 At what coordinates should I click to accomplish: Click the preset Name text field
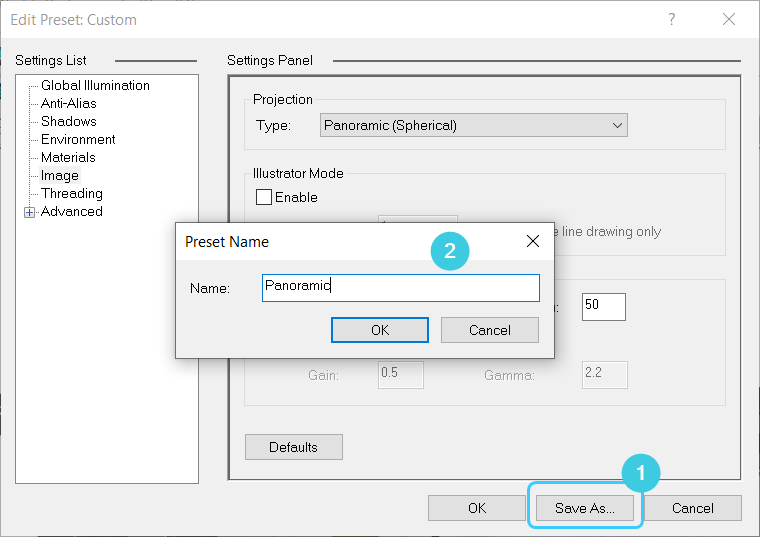401,288
